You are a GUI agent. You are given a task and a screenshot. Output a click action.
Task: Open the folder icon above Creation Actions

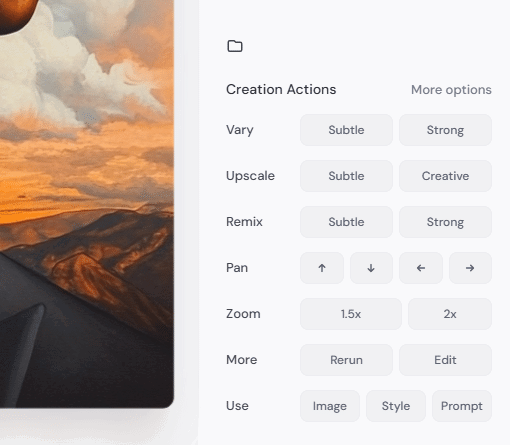tap(235, 46)
